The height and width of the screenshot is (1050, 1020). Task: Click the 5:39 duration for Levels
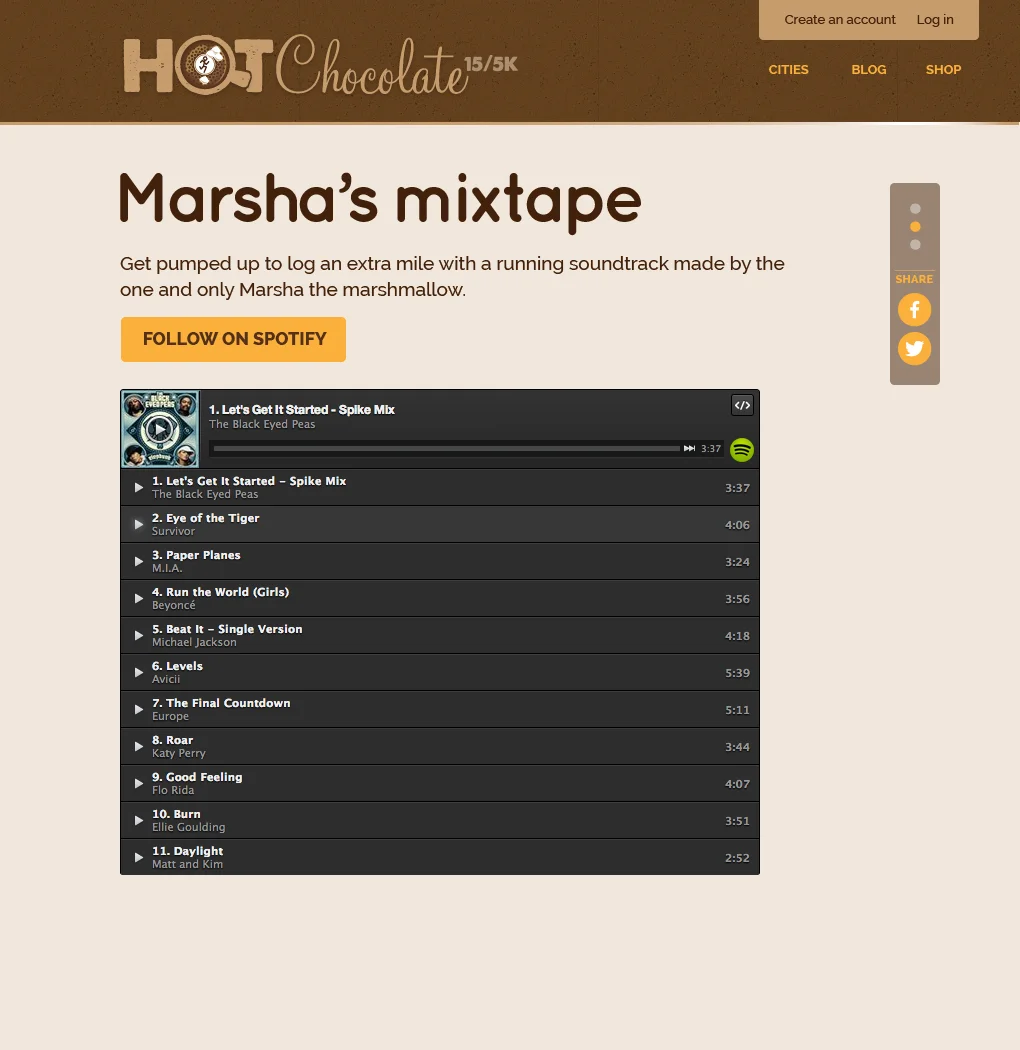click(x=737, y=673)
